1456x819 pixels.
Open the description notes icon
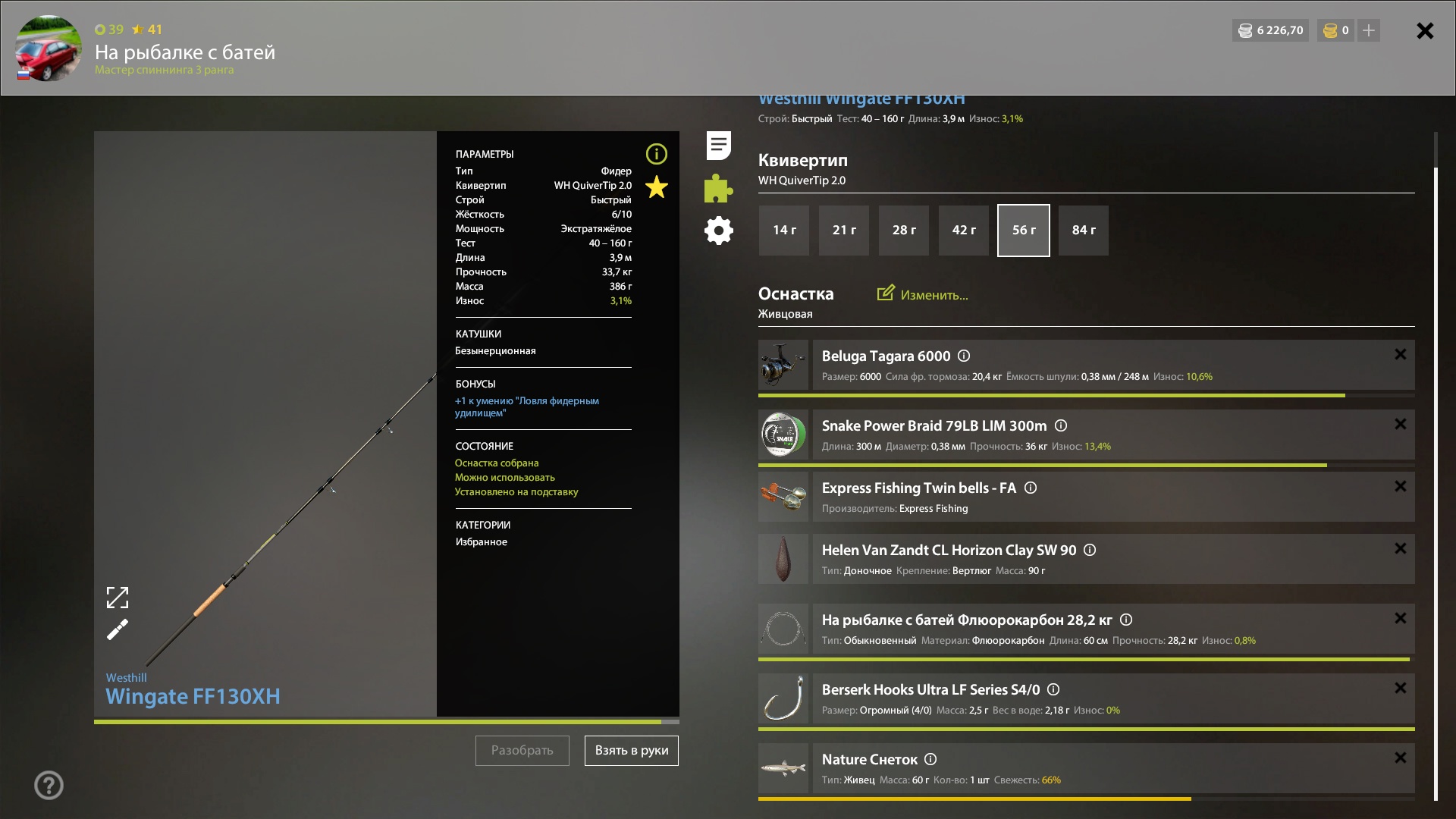[718, 146]
